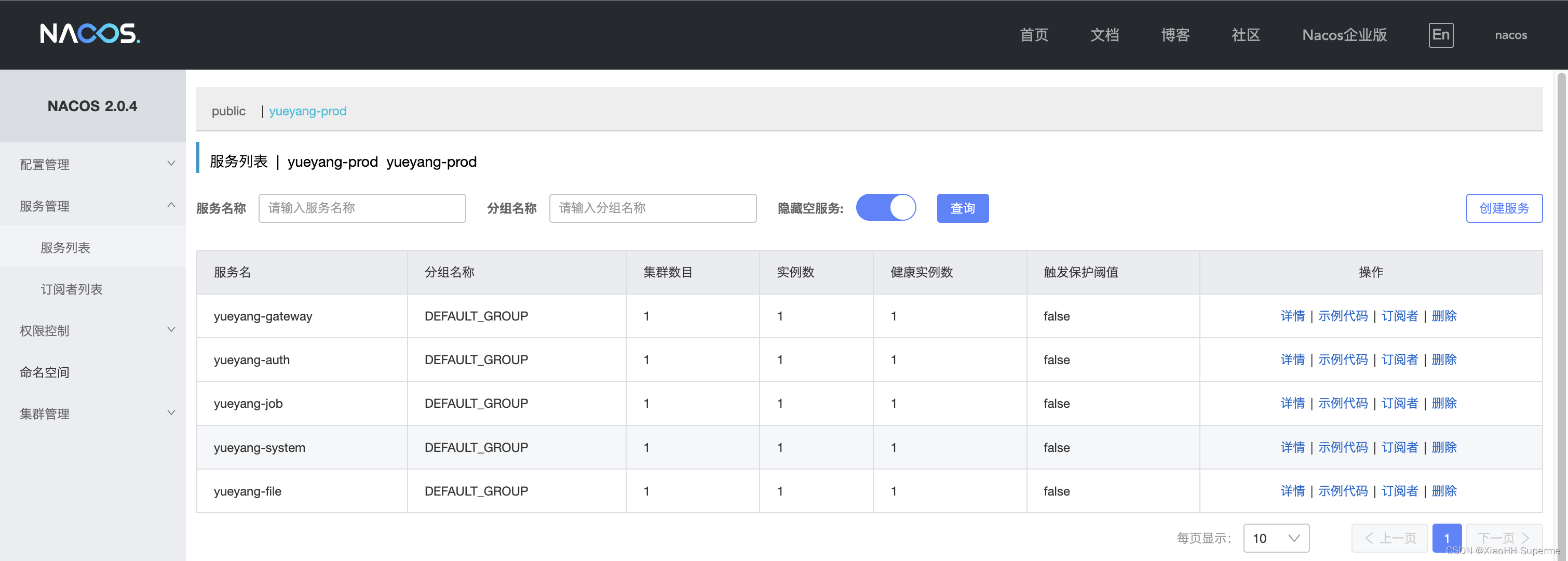Image resolution: width=1568 pixels, height=561 pixels.
Task: Click the 查询 search button
Action: 963,208
